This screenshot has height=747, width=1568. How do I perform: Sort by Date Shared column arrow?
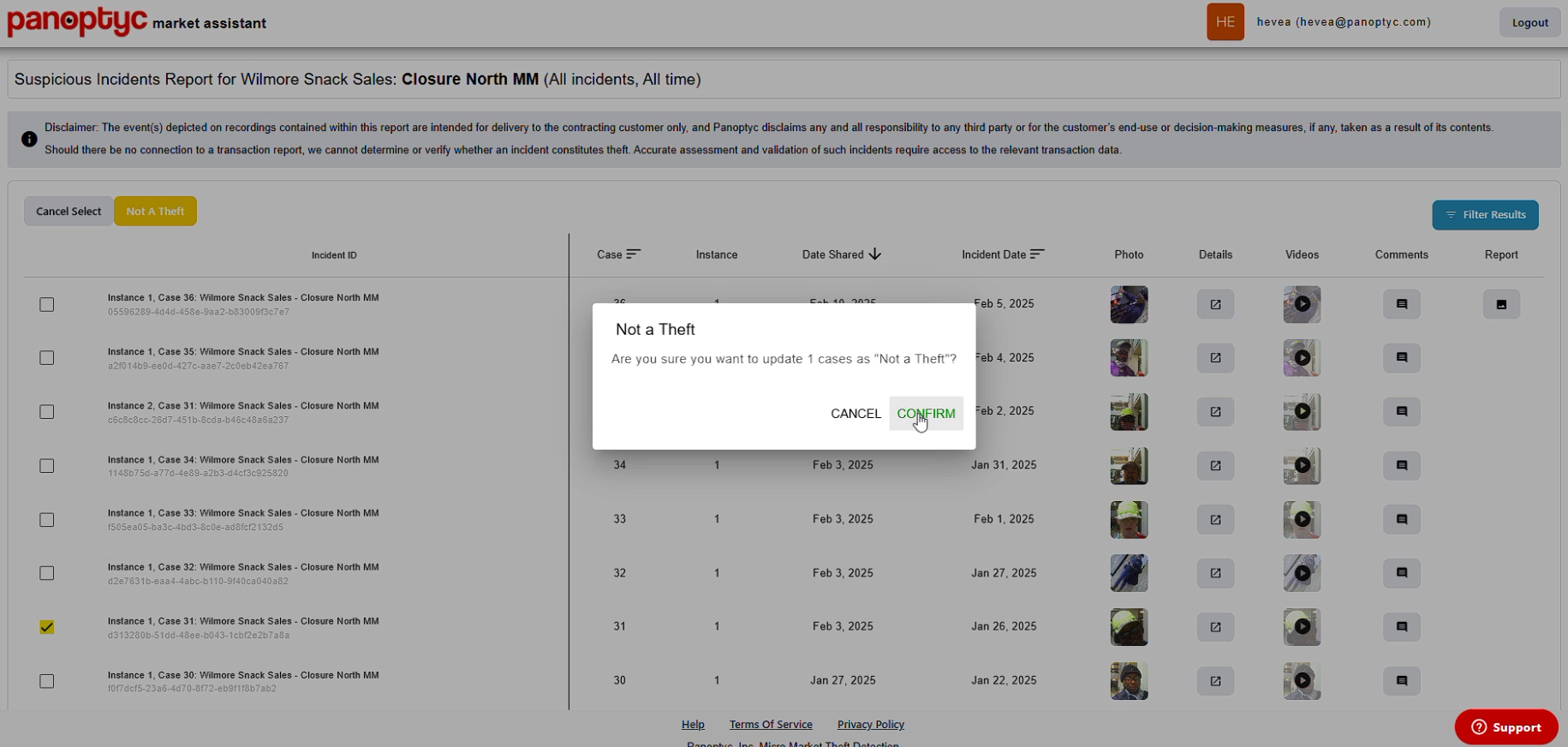(x=874, y=254)
